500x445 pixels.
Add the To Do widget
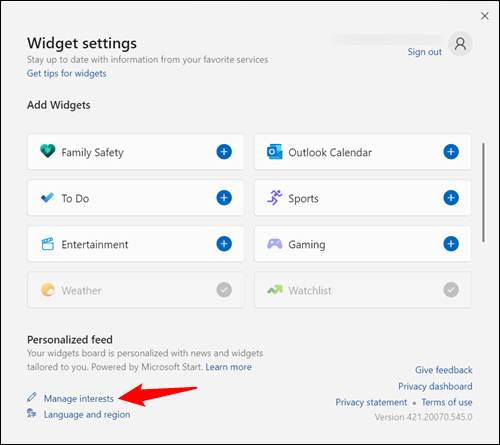click(x=224, y=198)
